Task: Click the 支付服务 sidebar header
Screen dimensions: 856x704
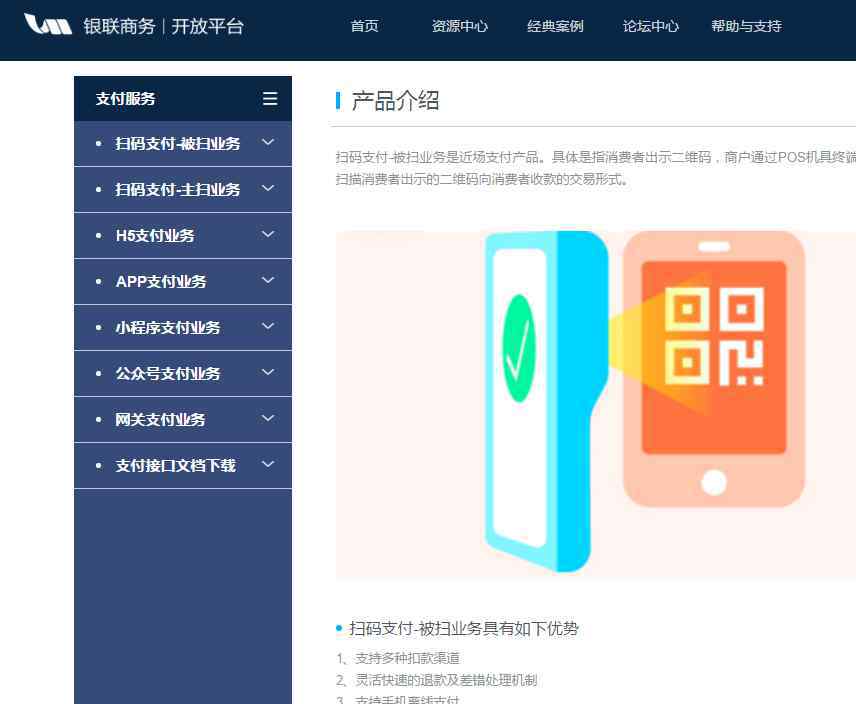Action: point(183,99)
